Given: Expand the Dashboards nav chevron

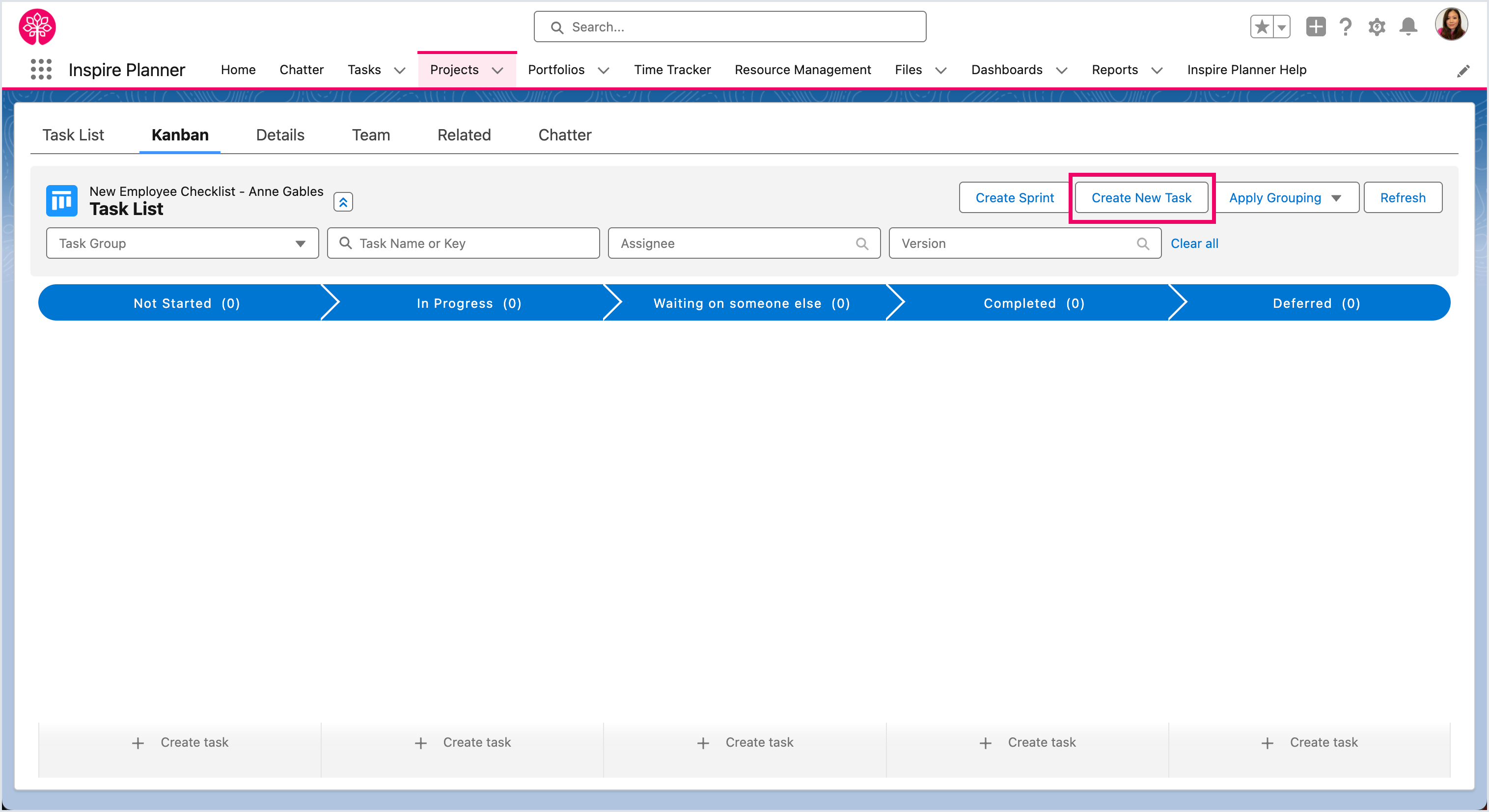Looking at the screenshot, I should pyautogui.click(x=1062, y=71).
